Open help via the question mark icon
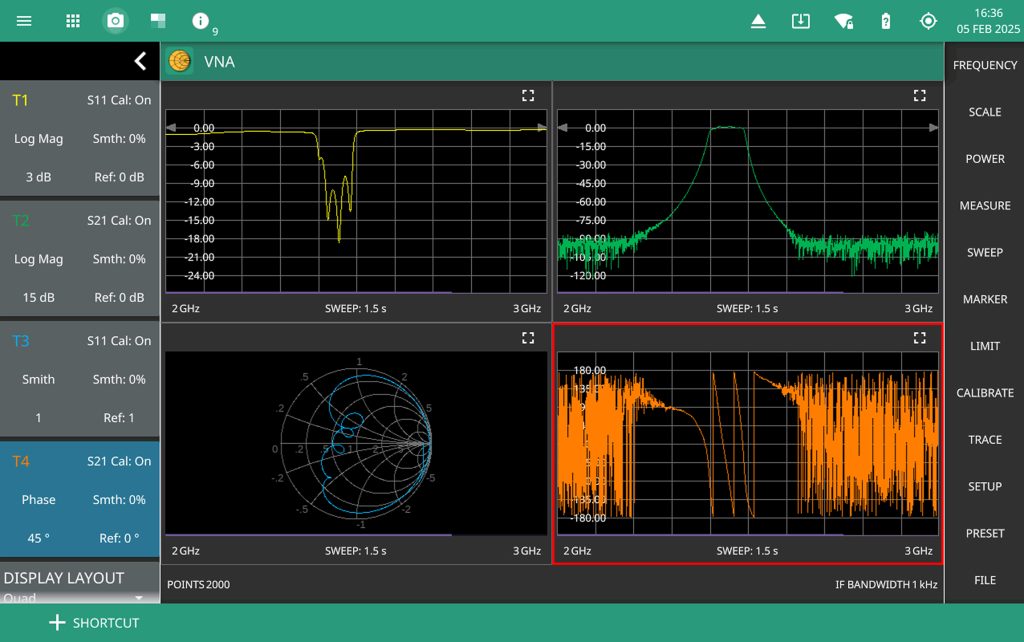Image resolution: width=1024 pixels, height=642 pixels. point(885,20)
